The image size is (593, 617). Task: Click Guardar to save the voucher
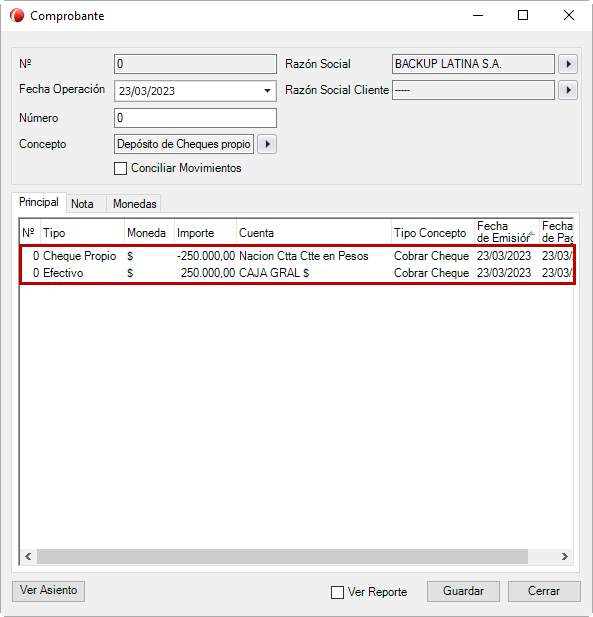click(x=463, y=591)
